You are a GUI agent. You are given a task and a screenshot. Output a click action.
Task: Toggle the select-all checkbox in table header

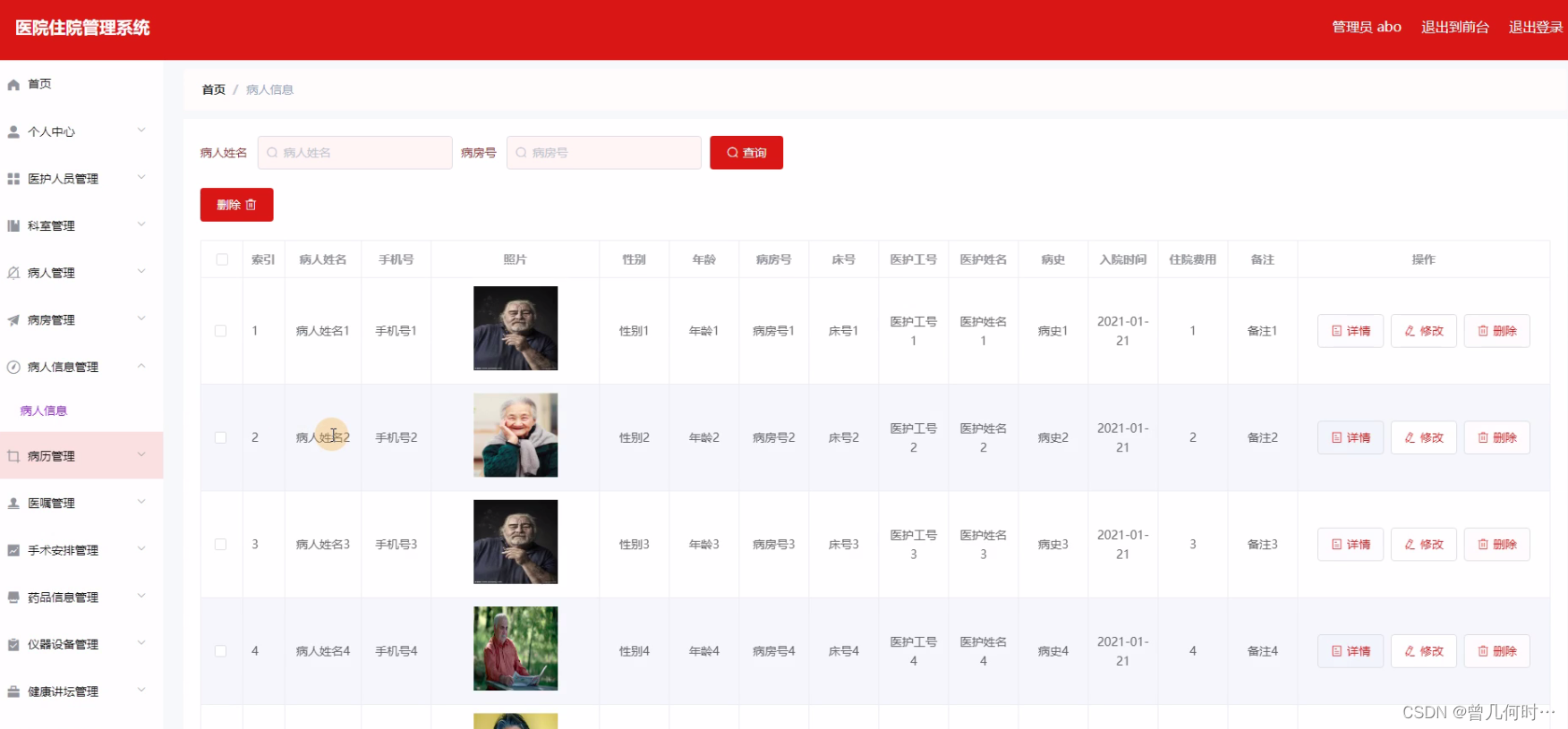222,259
